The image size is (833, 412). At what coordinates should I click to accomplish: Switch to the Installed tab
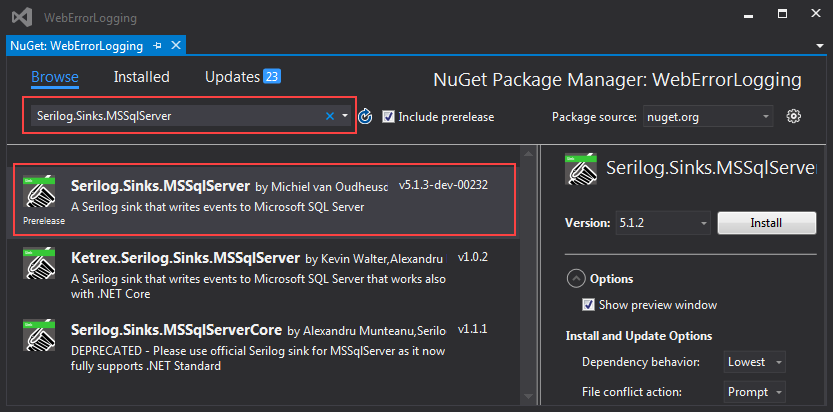coord(141,77)
